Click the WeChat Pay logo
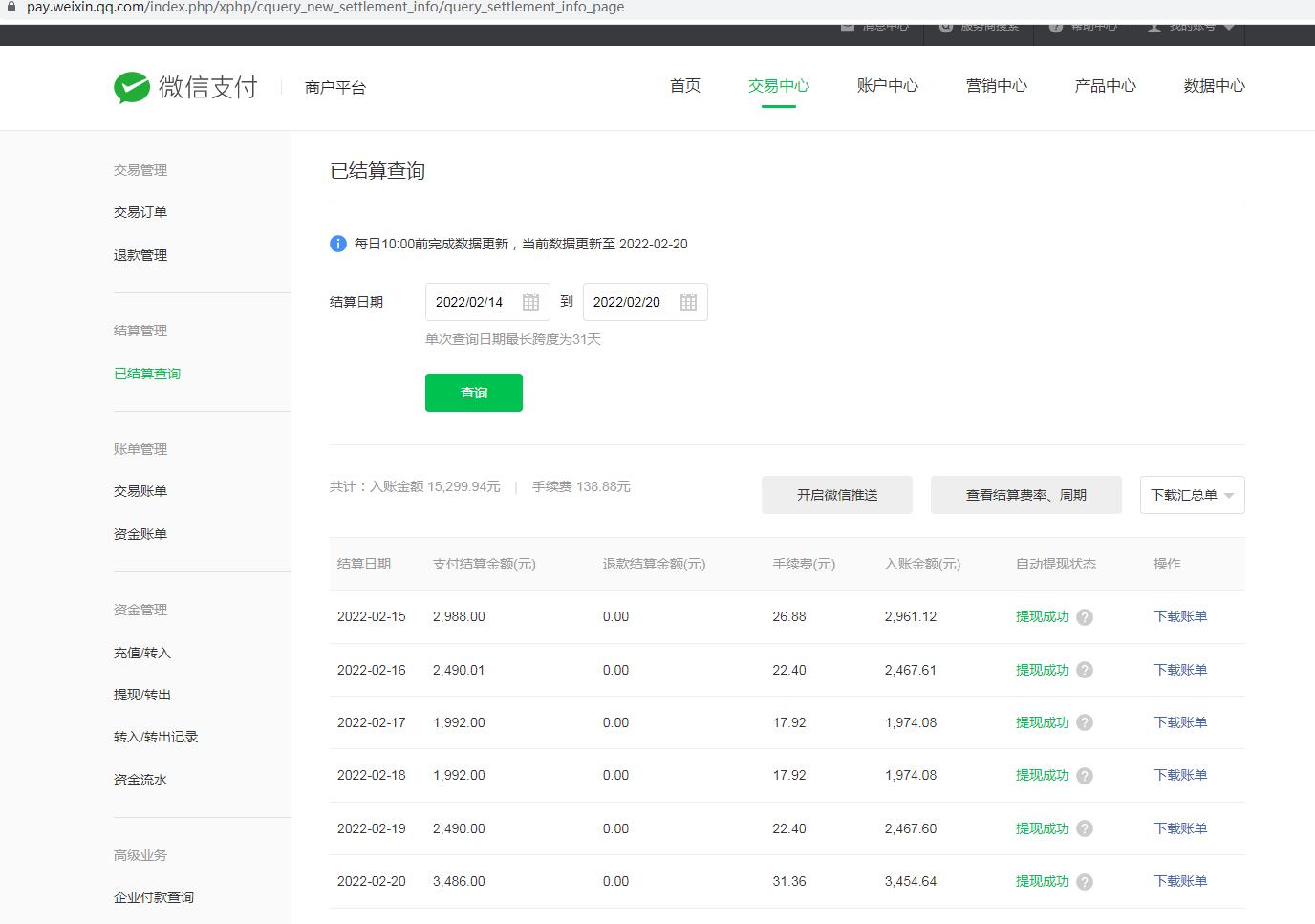The height and width of the screenshot is (924, 1315). tap(185, 87)
